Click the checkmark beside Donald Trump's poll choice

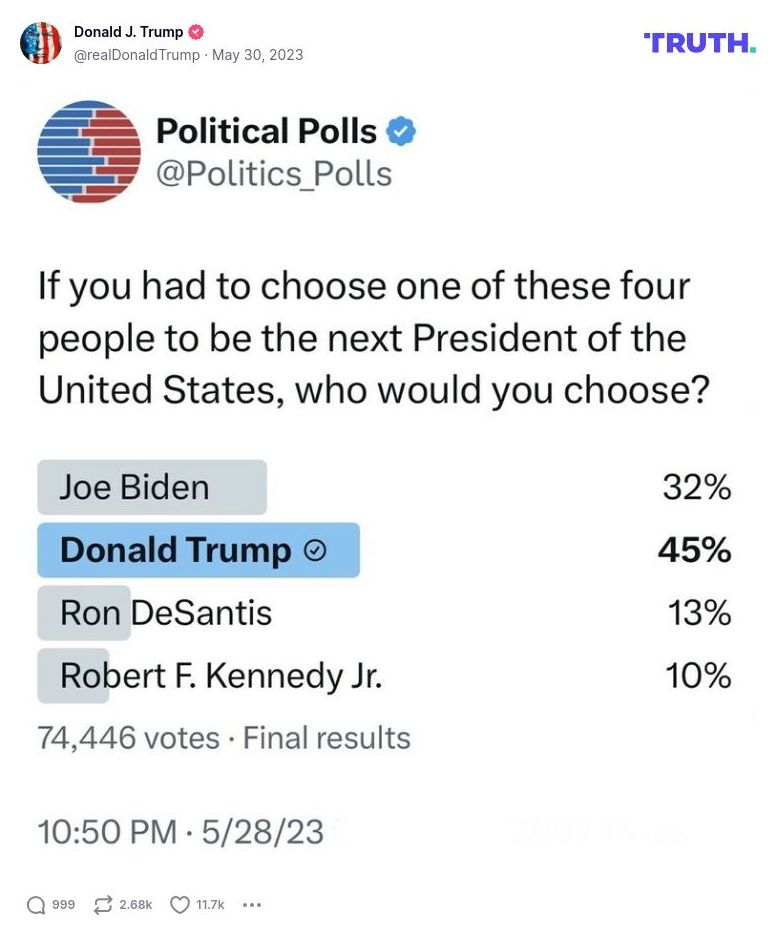tap(316, 549)
